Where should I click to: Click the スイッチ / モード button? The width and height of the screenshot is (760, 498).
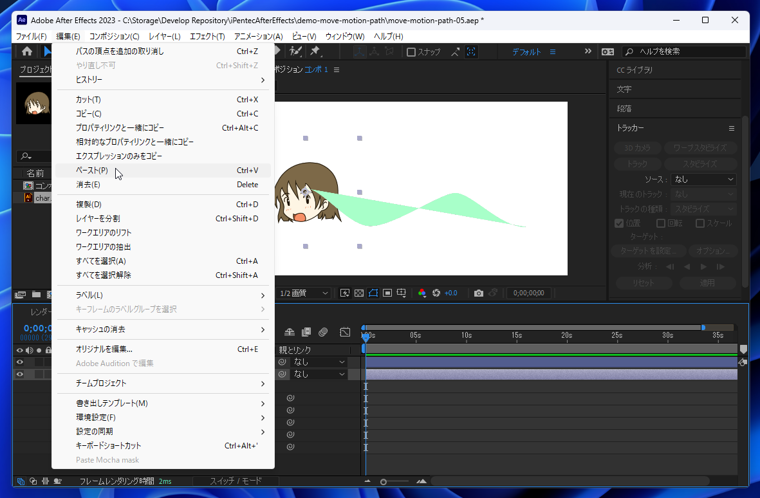(235, 481)
